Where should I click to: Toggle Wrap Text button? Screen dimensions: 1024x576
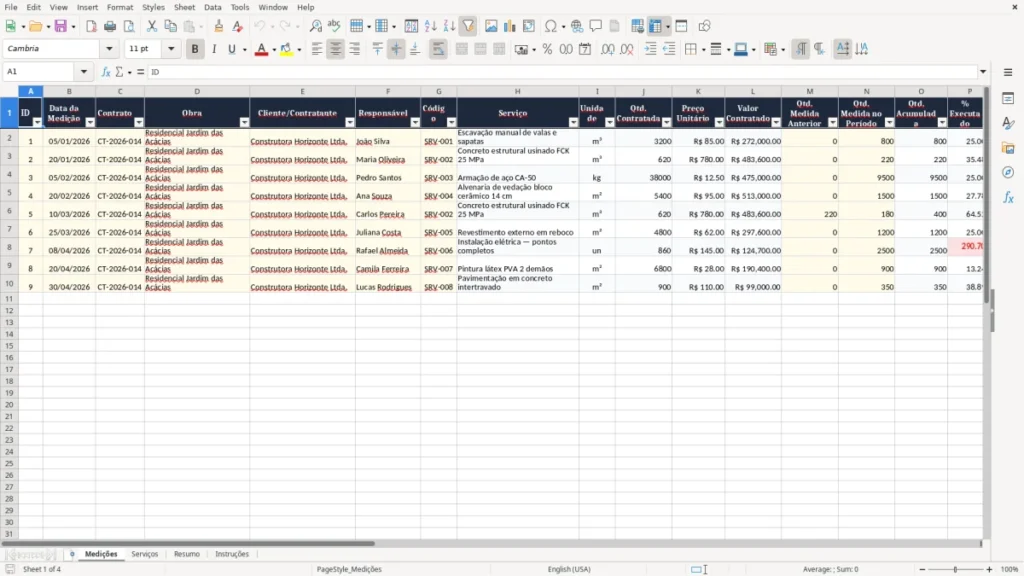pos(438,49)
